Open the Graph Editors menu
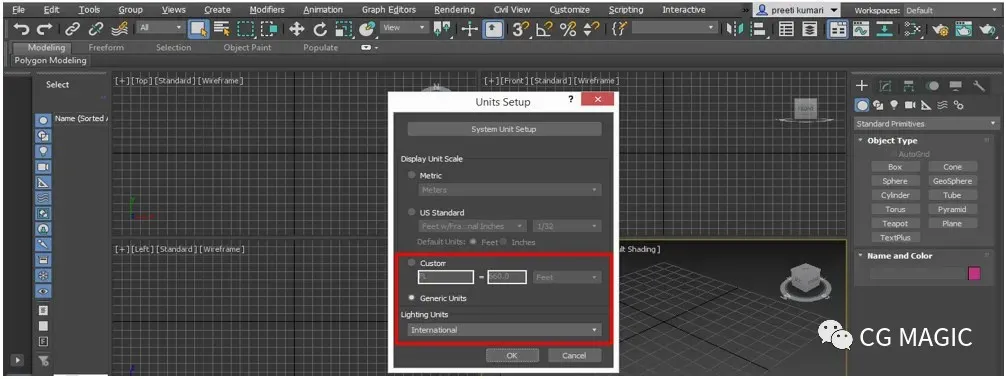The image size is (1006, 379). point(389,10)
